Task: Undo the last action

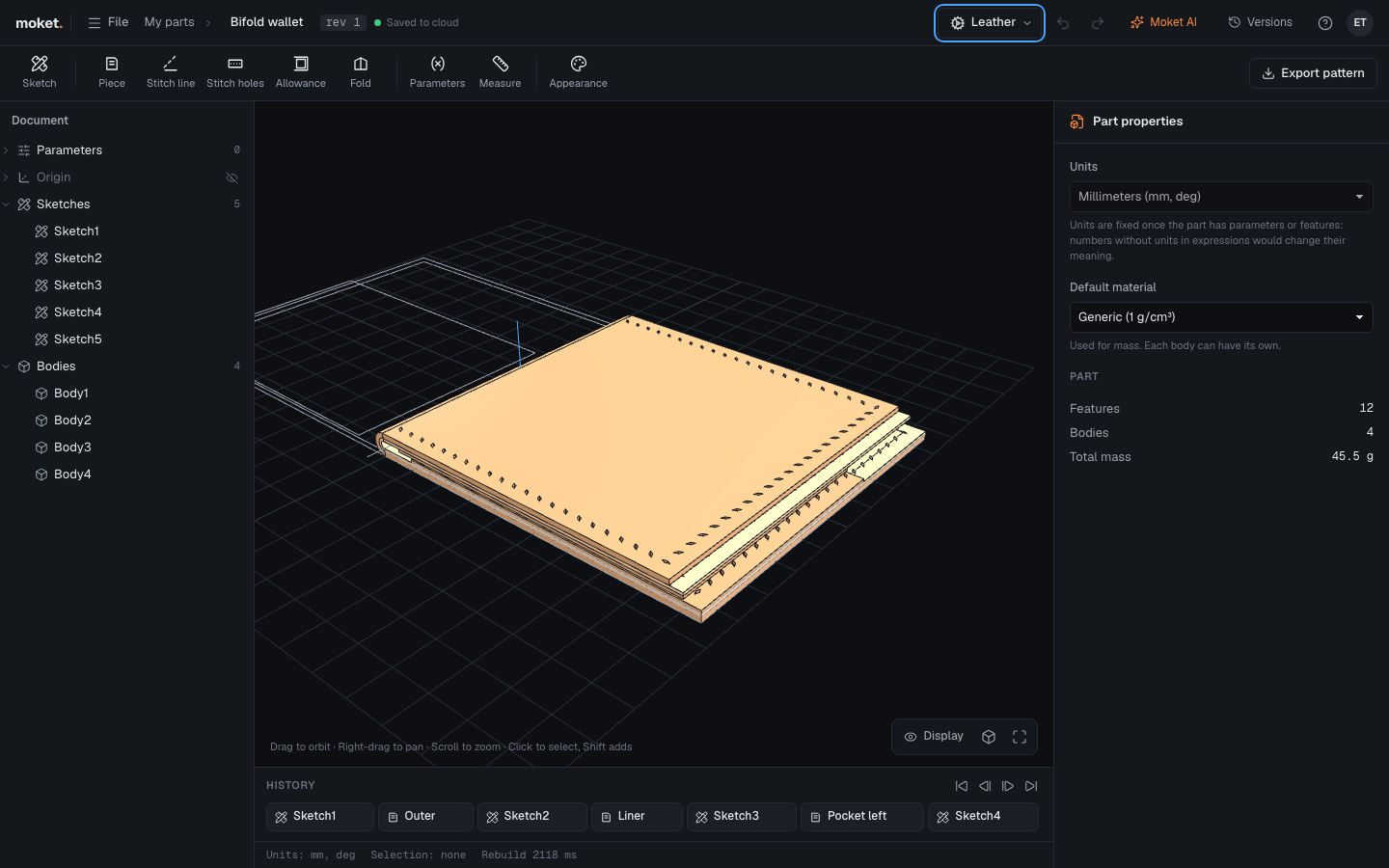Action: [x=1063, y=23]
